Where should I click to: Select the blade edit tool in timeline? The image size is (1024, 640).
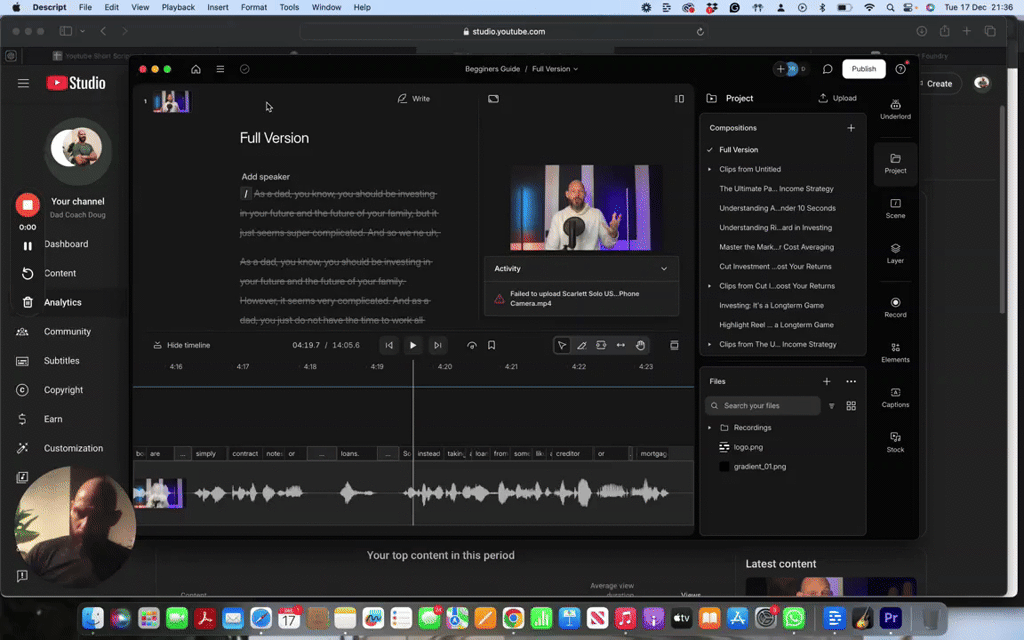point(581,345)
